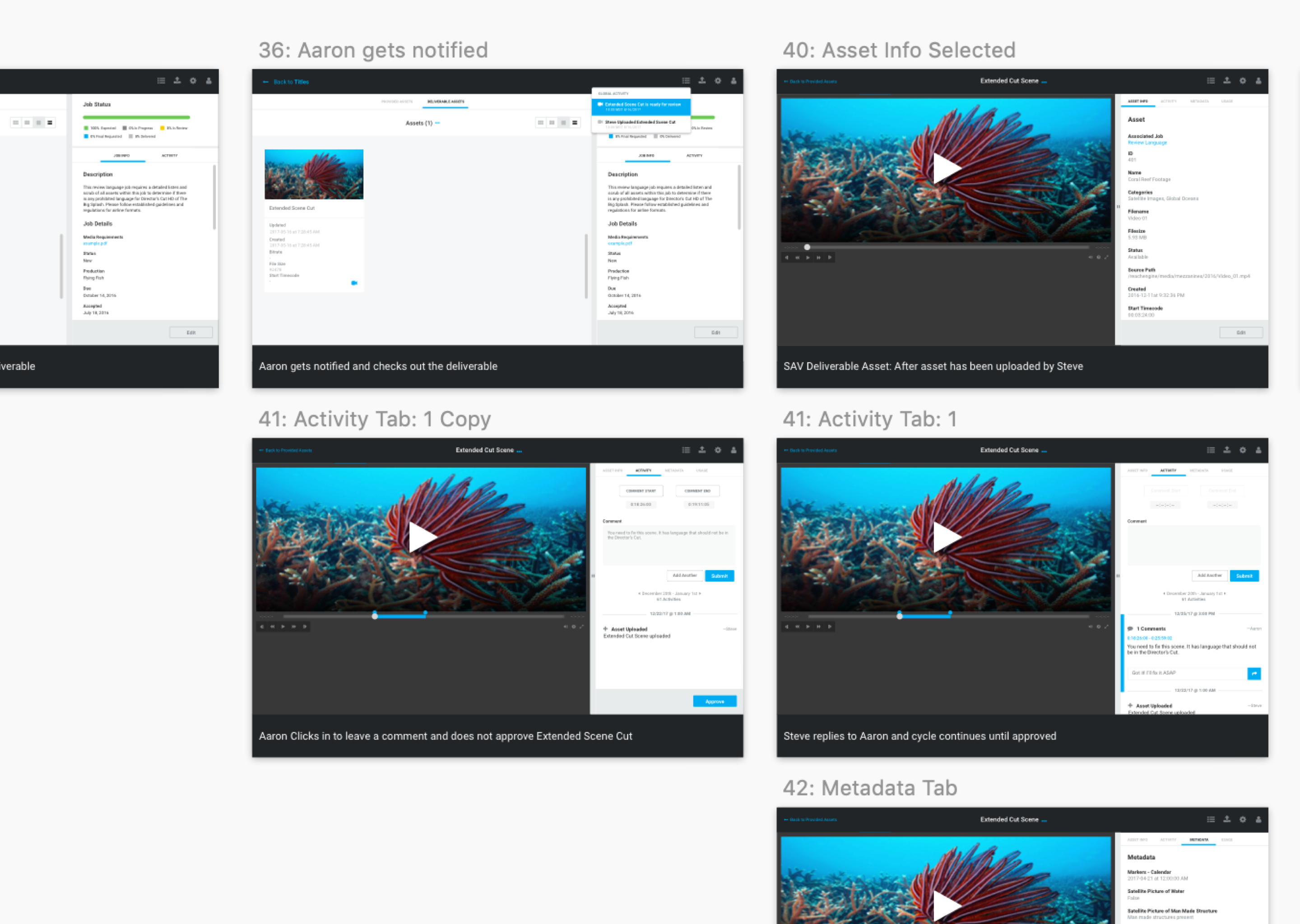Open the Review Language link under Associated Job
The width and height of the screenshot is (1300, 924).
click(x=1147, y=143)
